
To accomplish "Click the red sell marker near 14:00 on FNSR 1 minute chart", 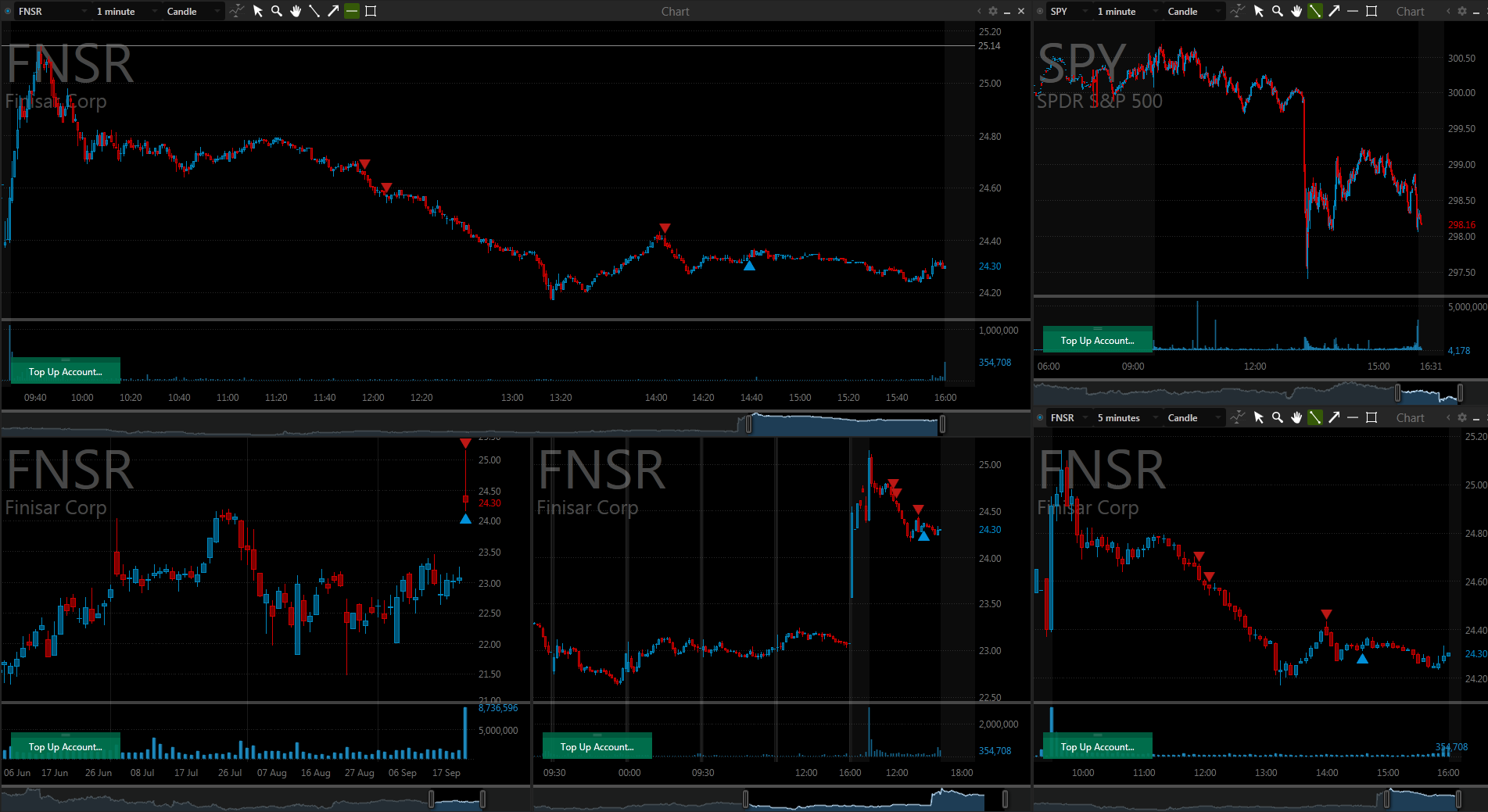I will pyautogui.click(x=665, y=228).
